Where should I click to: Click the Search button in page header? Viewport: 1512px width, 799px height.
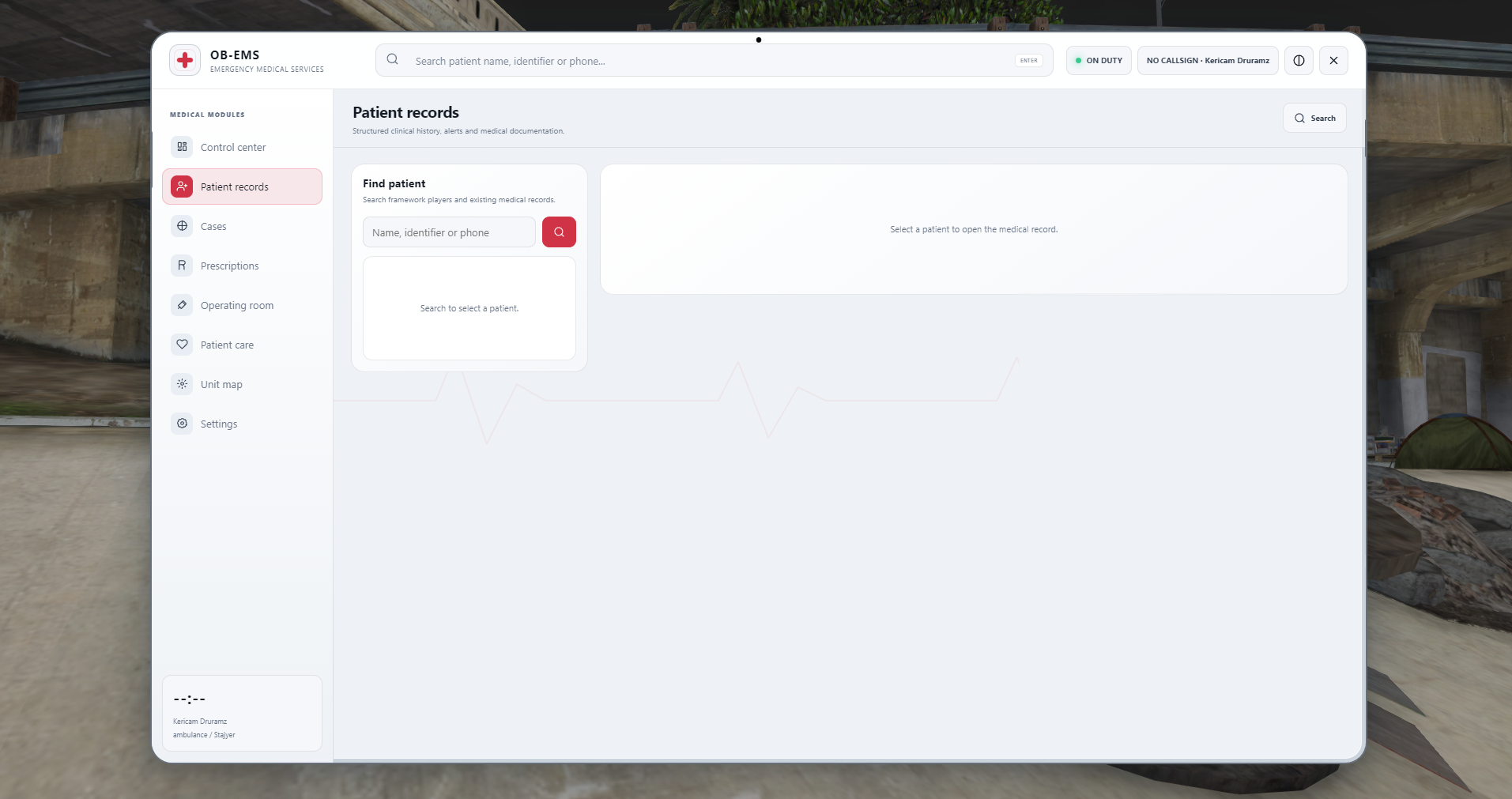click(1314, 118)
